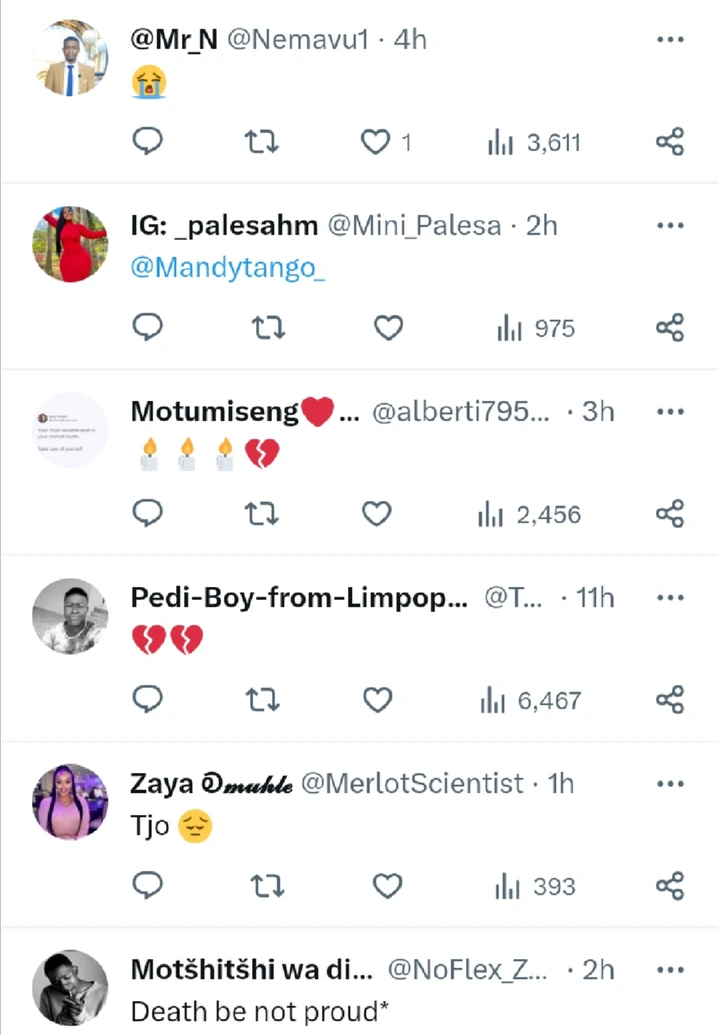
Task: Like the tweet by @Mini_Palesa
Action: (x=388, y=328)
